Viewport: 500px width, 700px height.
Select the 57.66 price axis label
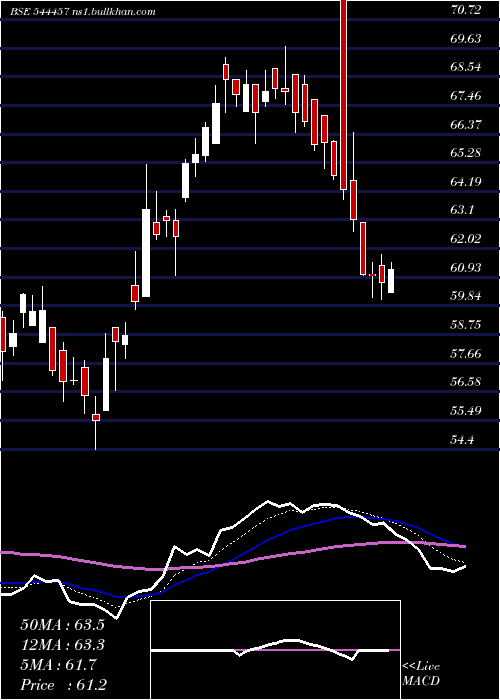click(x=465, y=354)
